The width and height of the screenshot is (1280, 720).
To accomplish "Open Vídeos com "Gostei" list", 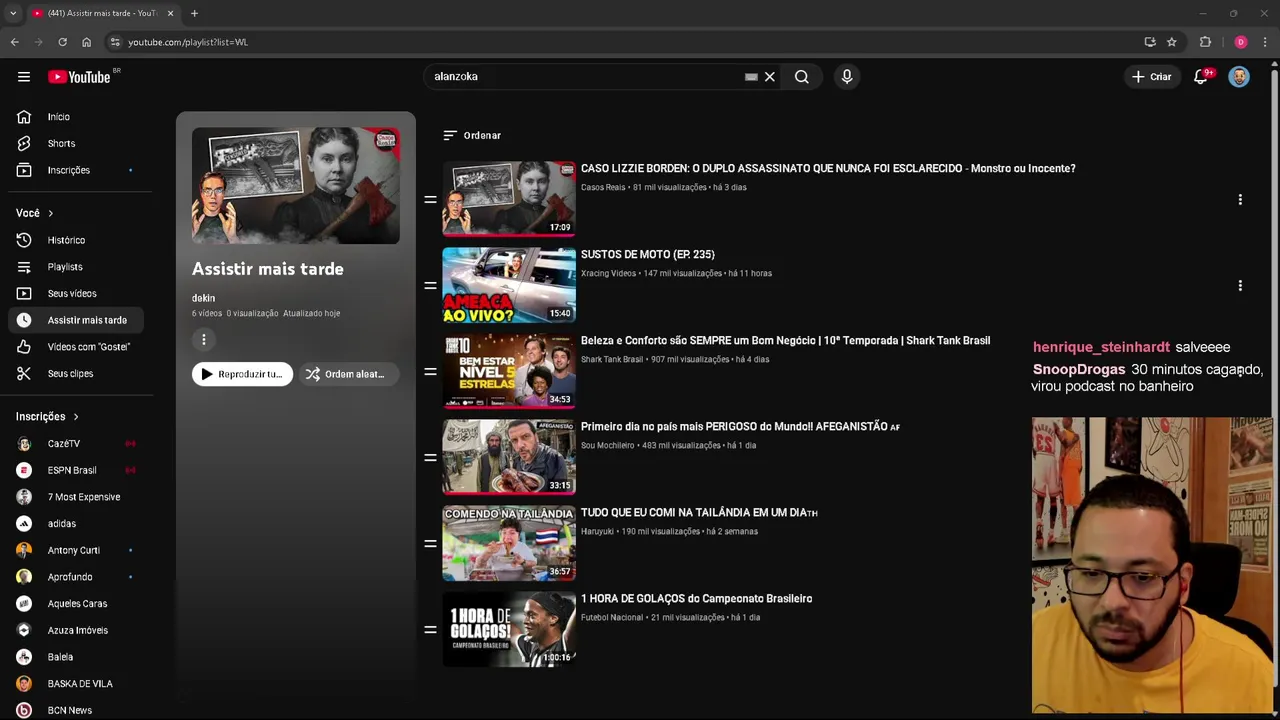I will tap(78, 347).
